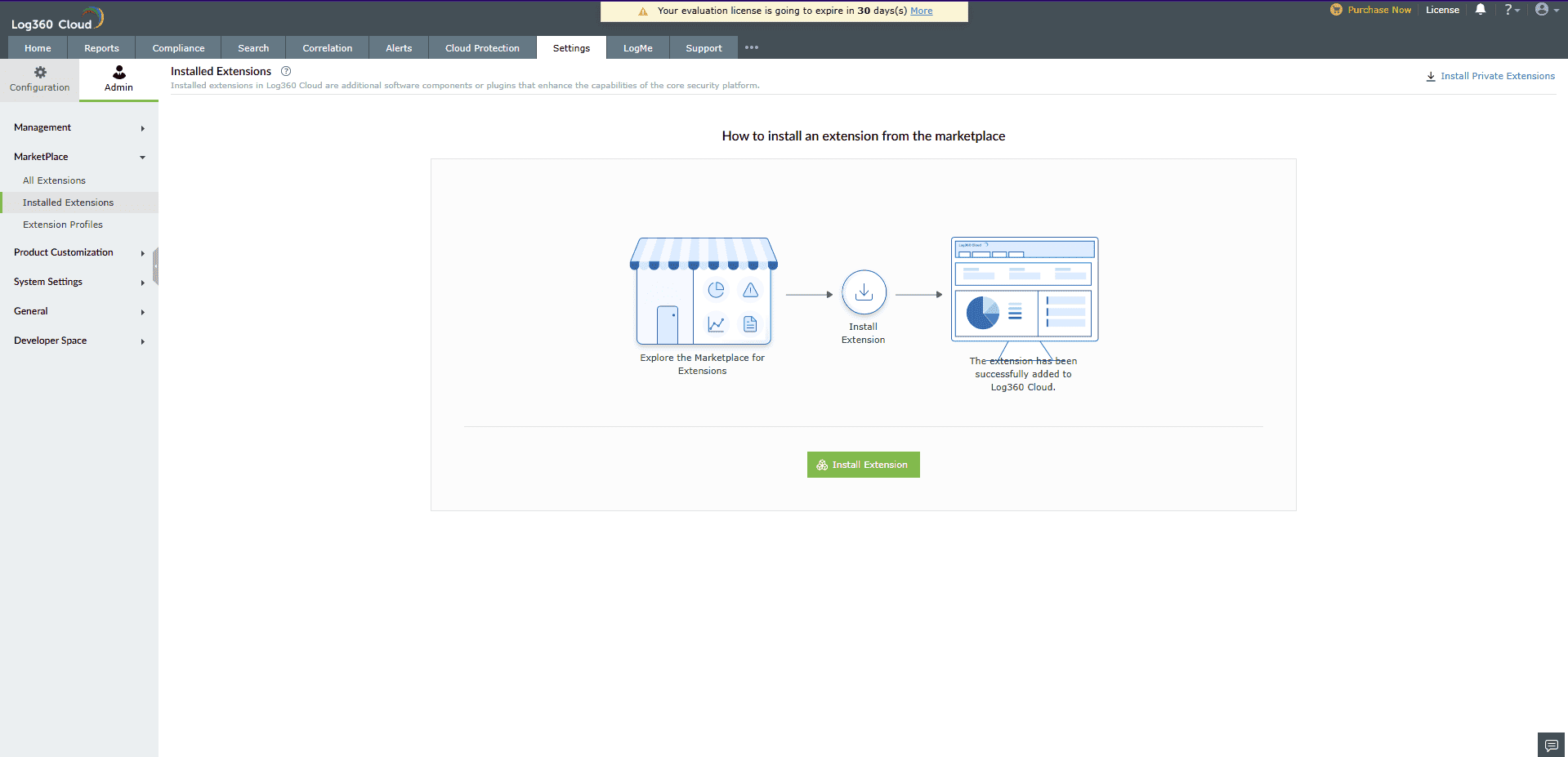
Task: Open the License link
Action: tap(1442, 10)
